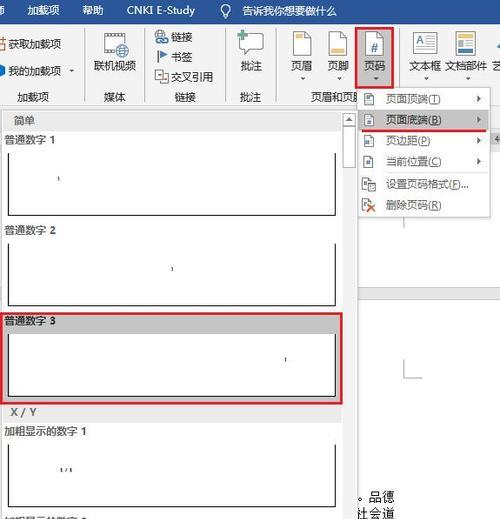
Task: Expand the 页眉 dropdown arrow
Action: point(303,79)
